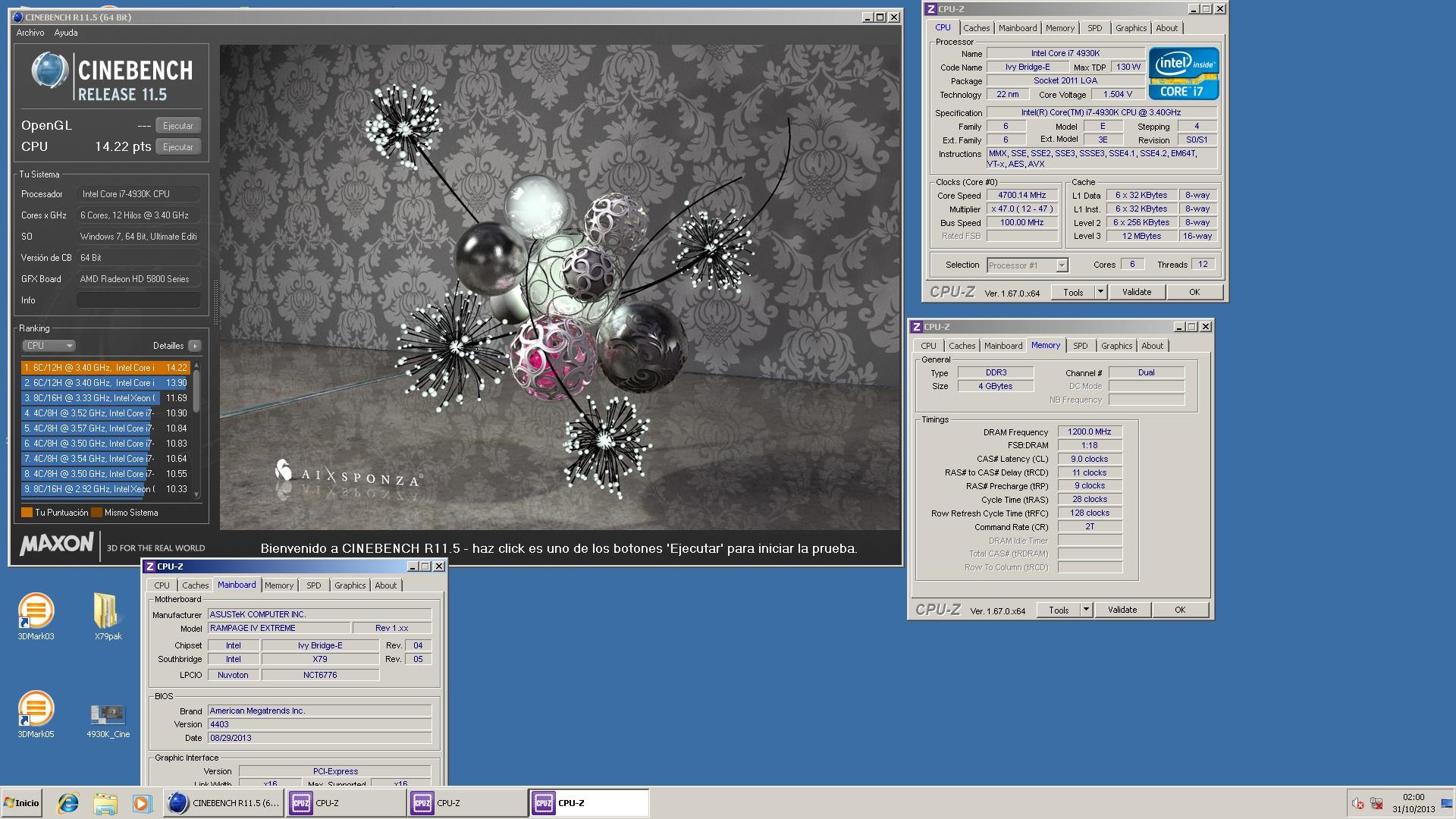Run the OpenGL test with Ejecutar
Image resolution: width=1456 pixels, height=819 pixels.
tap(178, 126)
